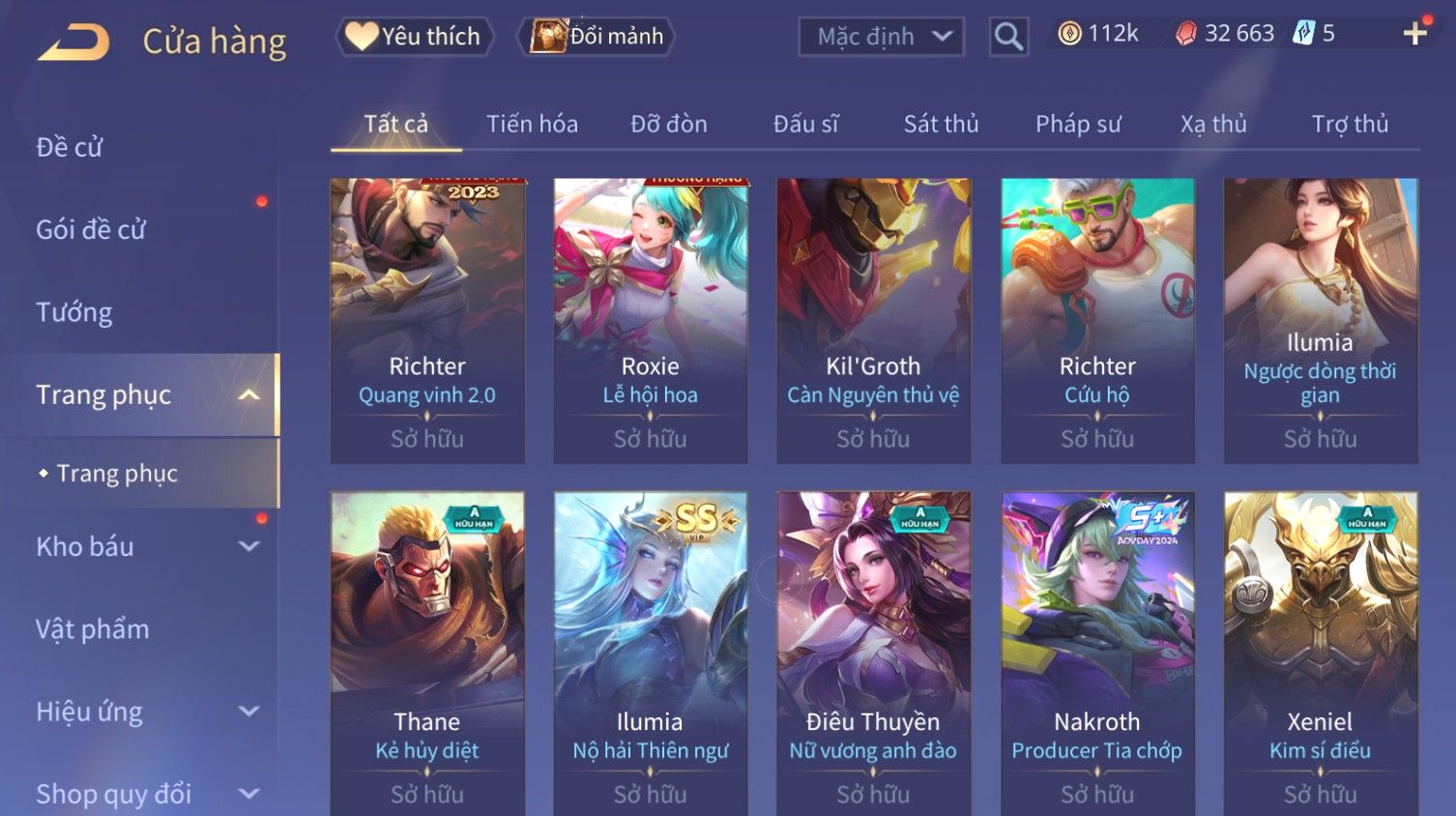Go to Gói đề cử section
Image resolution: width=1456 pixels, height=816 pixels.
(91, 230)
